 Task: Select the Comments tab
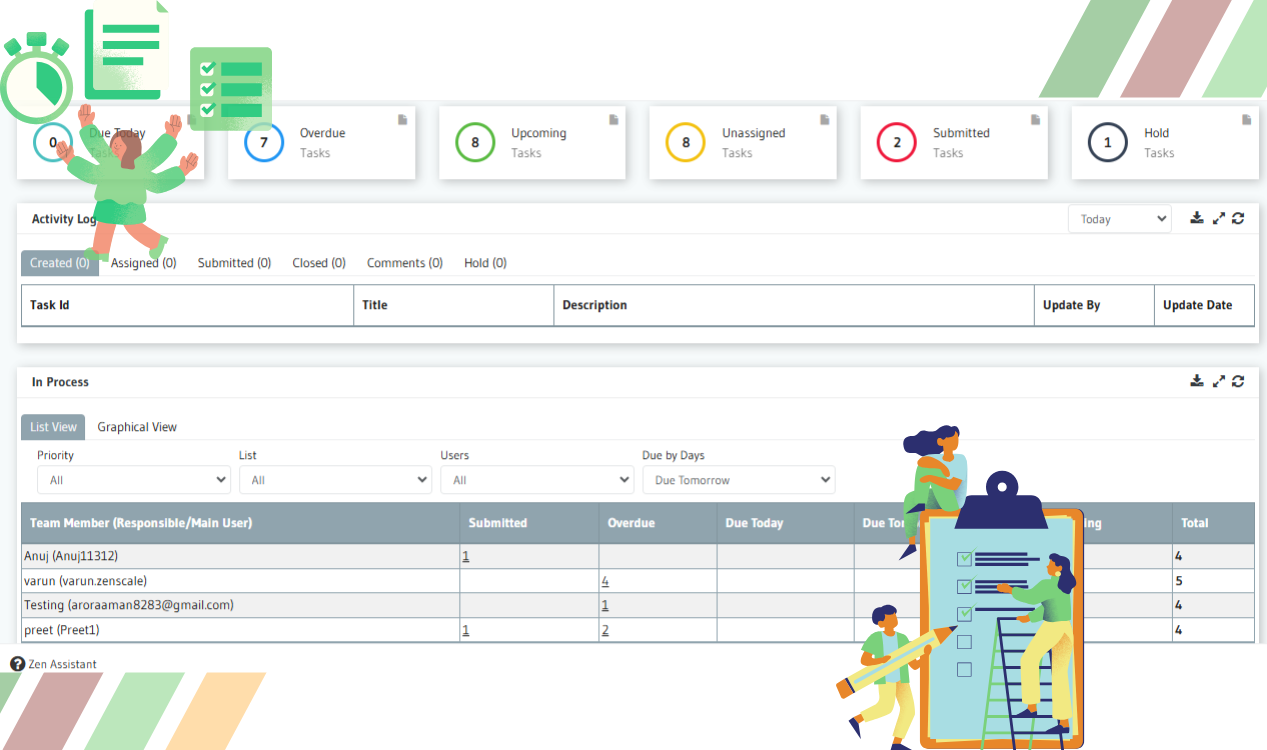(404, 262)
